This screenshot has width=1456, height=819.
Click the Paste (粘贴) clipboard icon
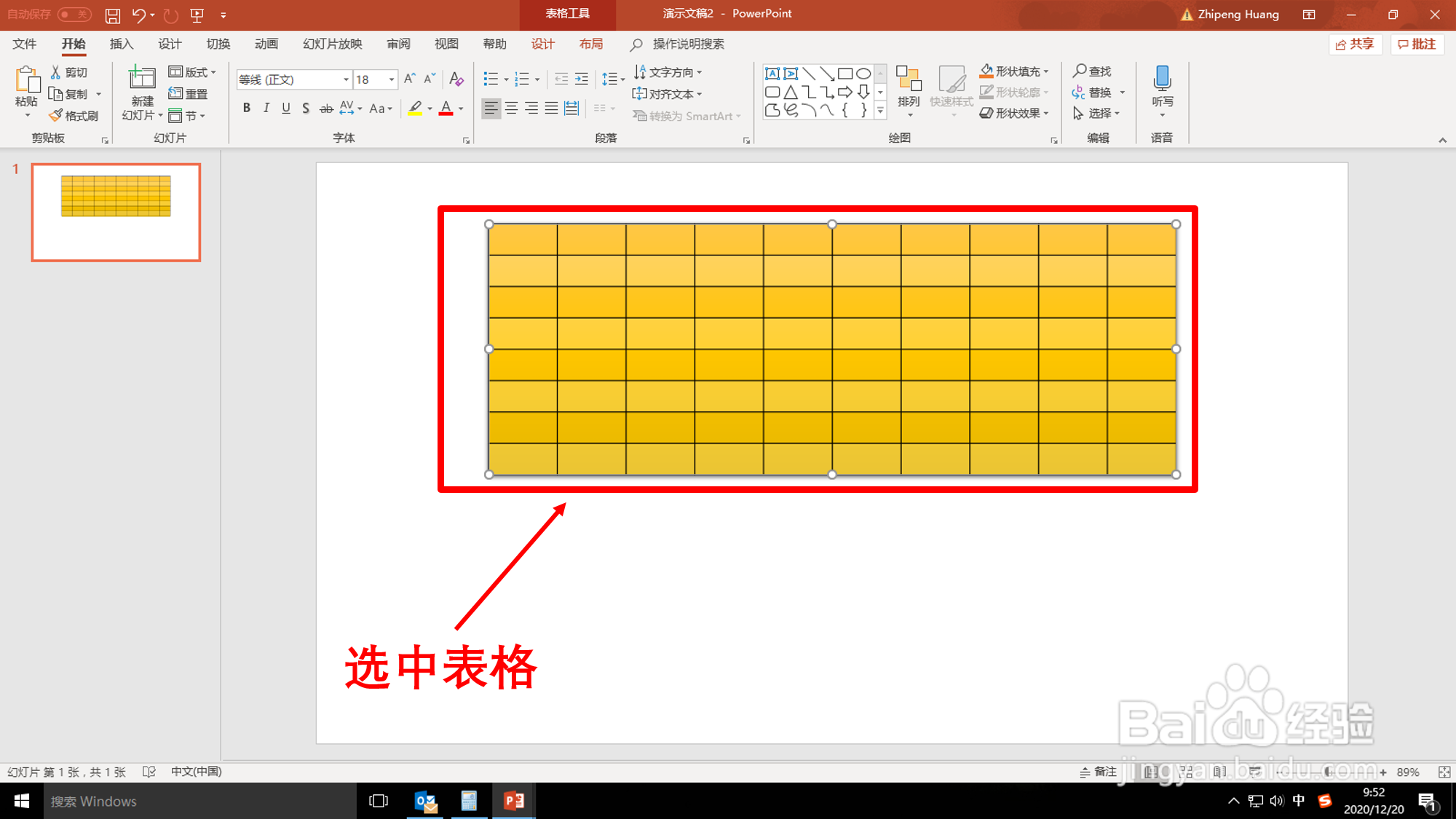pyautogui.click(x=26, y=80)
